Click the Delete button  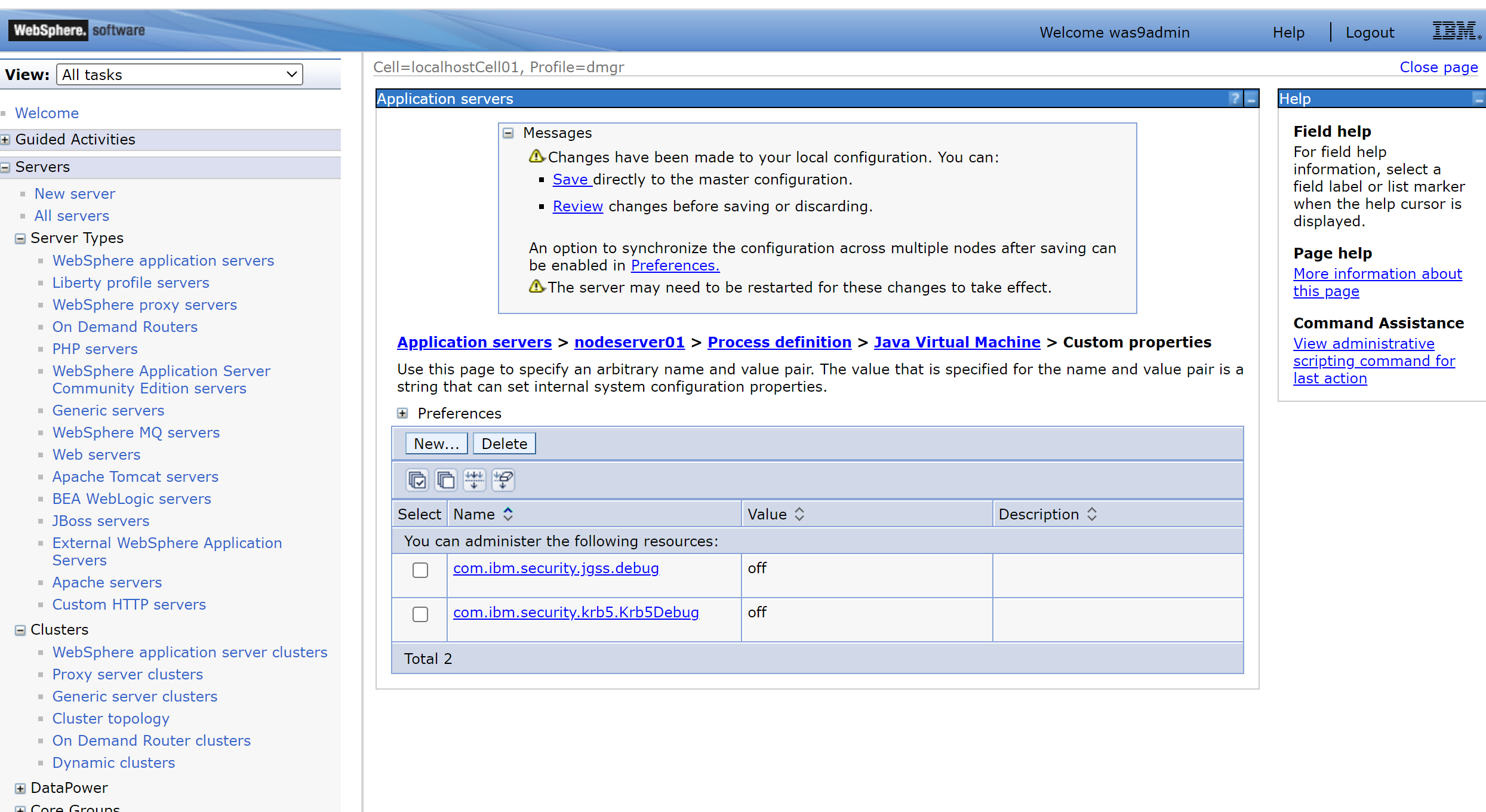504,444
